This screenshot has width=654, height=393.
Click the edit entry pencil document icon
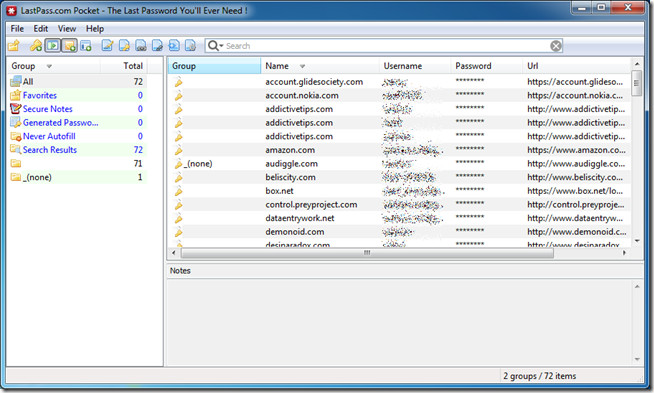pyautogui.click(x=107, y=45)
